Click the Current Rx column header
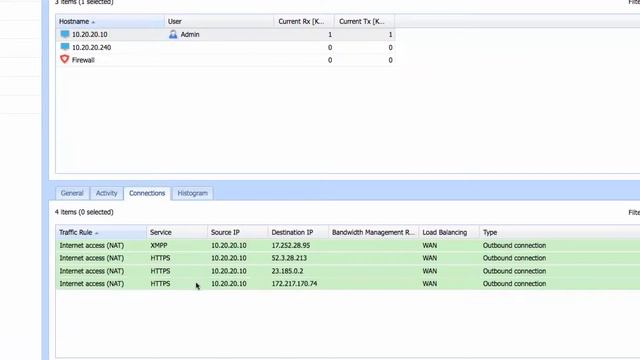 pos(304,21)
